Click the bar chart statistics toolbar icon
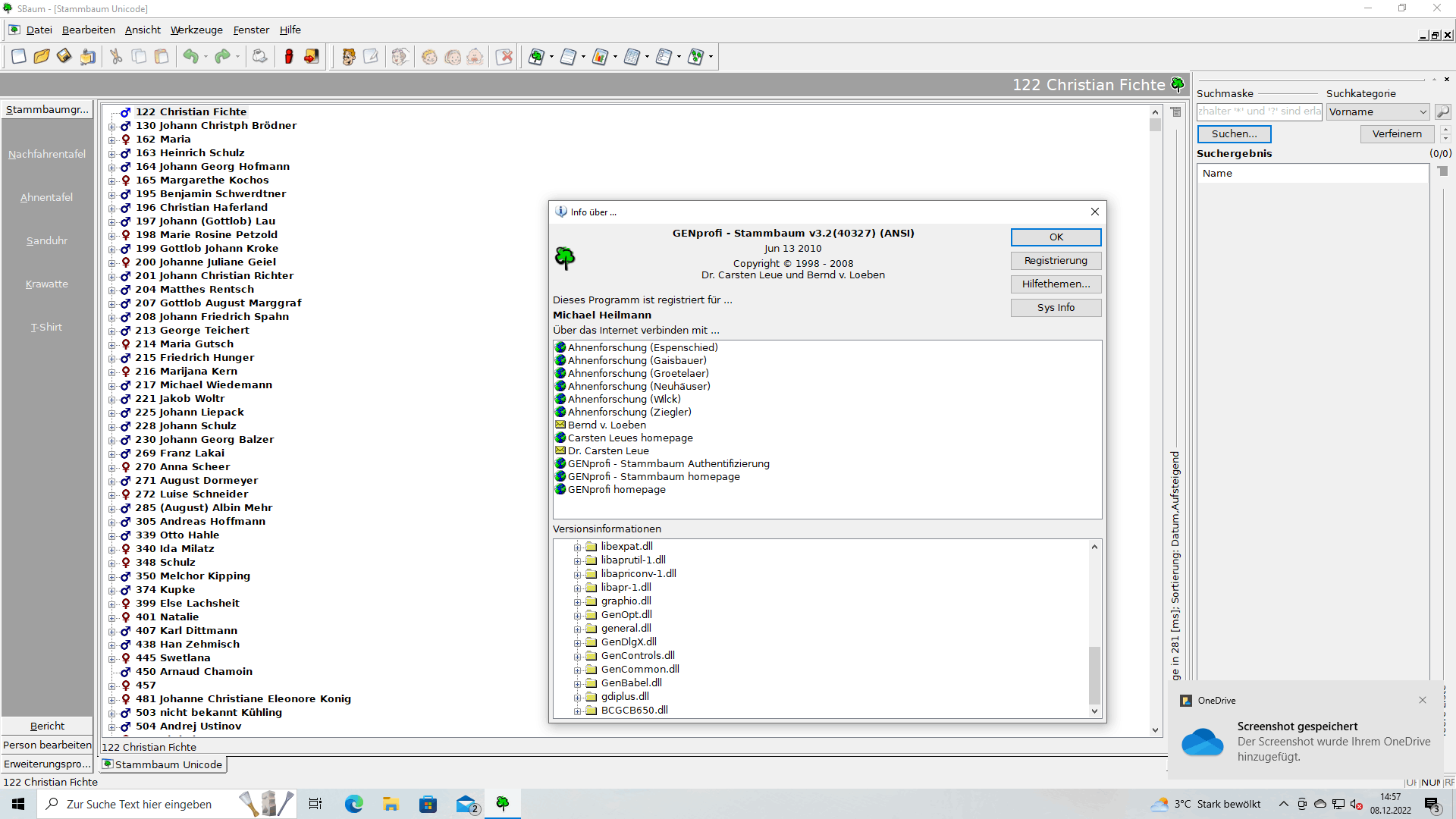The height and width of the screenshot is (819, 1456). pos(600,56)
